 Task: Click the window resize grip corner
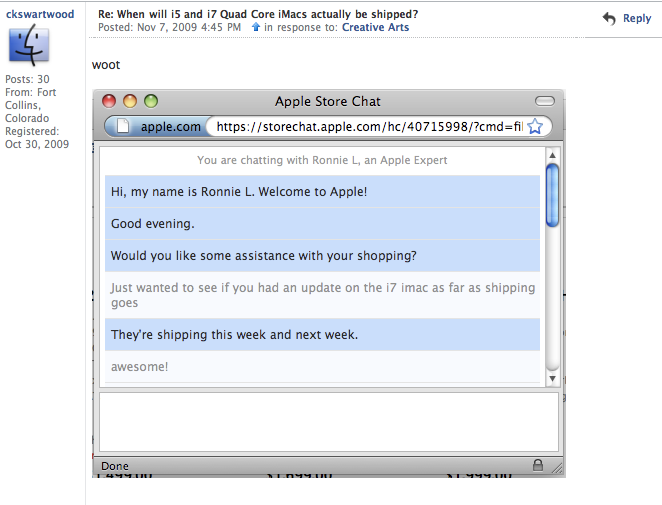[557, 467]
